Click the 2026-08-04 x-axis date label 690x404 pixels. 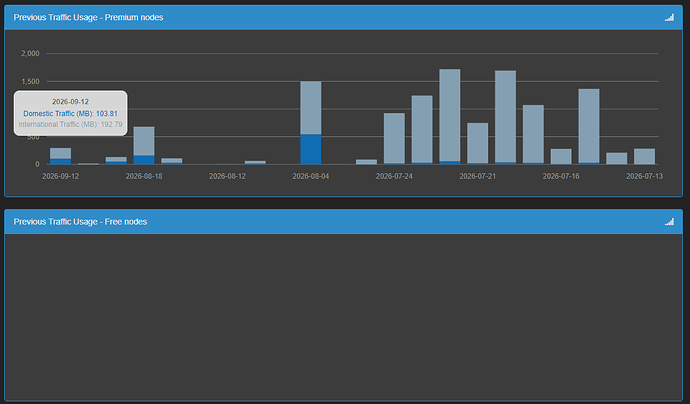click(x=311, y=176)
